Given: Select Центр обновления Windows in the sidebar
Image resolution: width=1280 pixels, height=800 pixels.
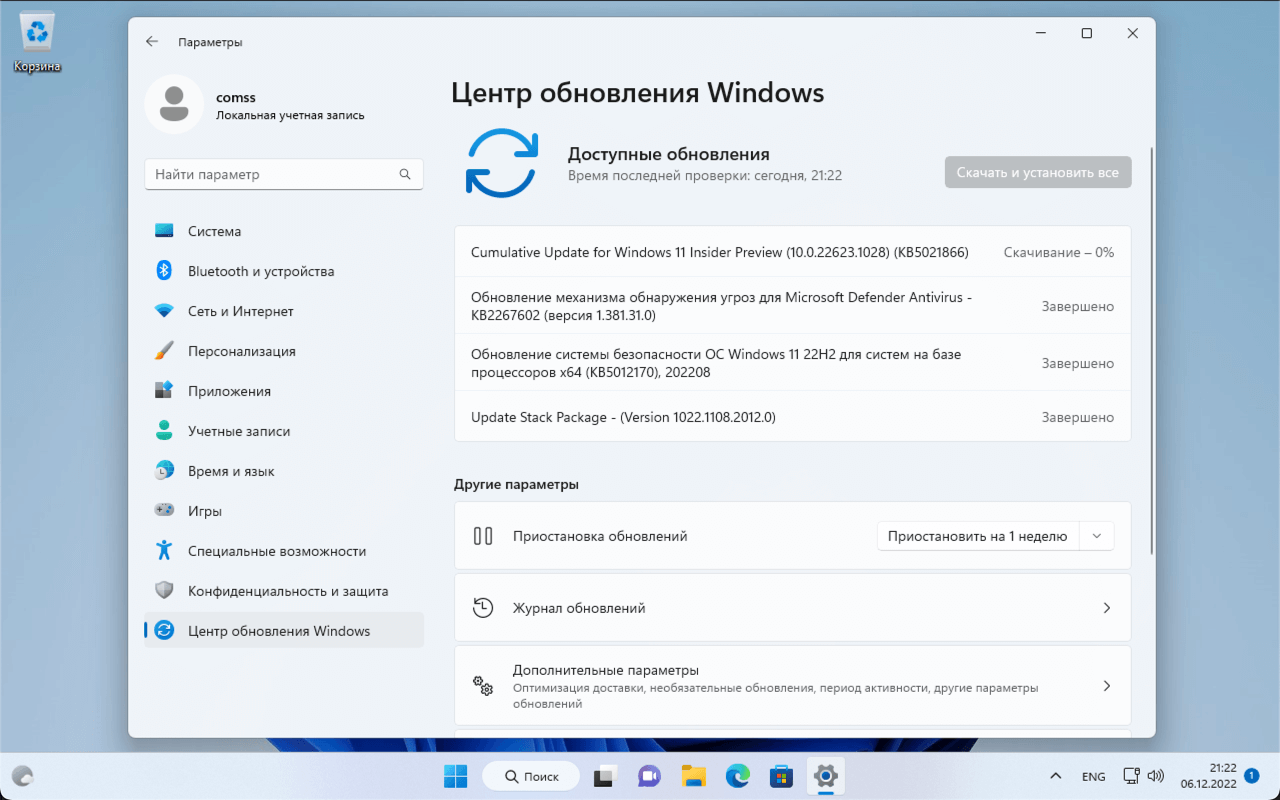Looking at the screenshot, I should pos(284,631).
